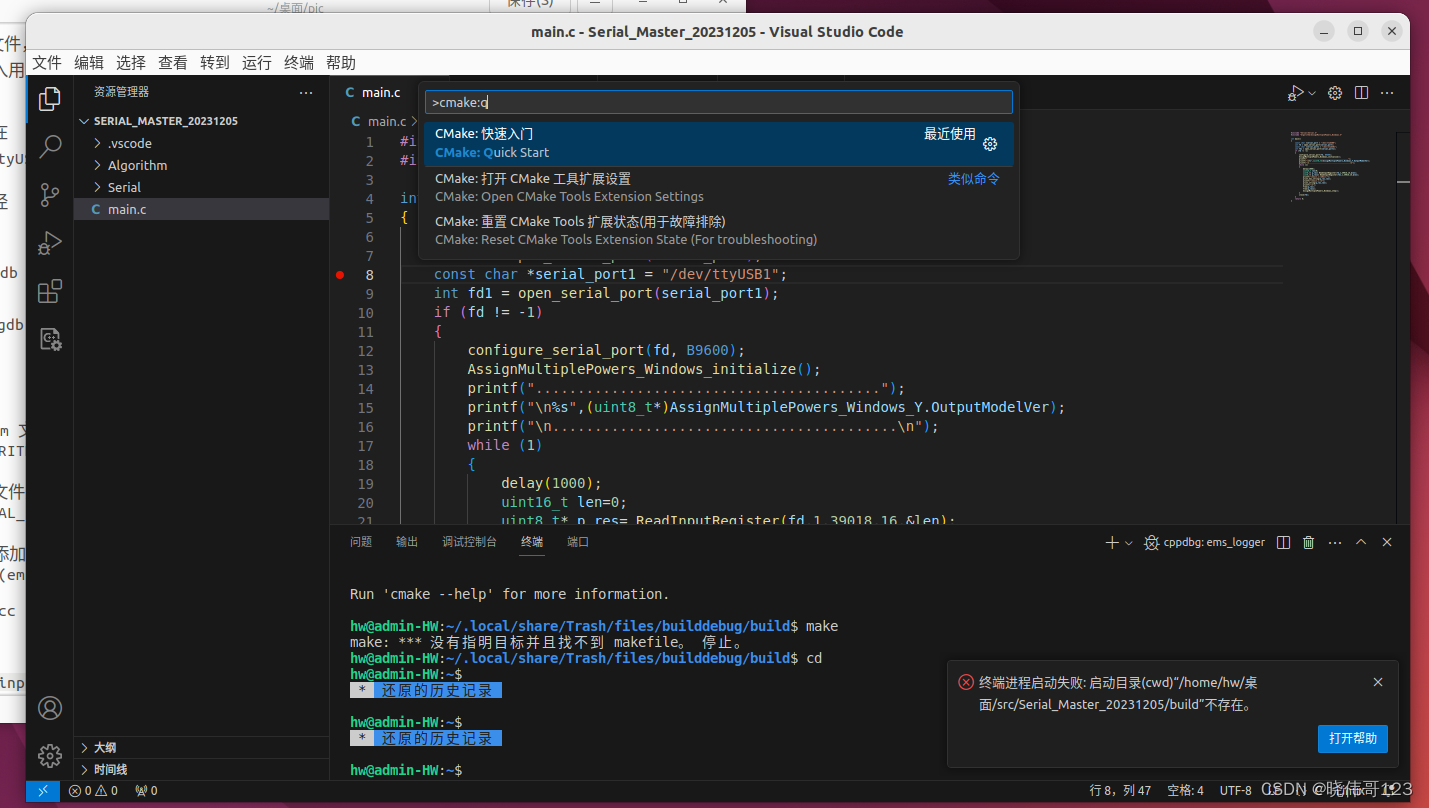Click the UTF-8 encoding status item
Viewport: 1429px width, 808px height.
point(1235,790)
